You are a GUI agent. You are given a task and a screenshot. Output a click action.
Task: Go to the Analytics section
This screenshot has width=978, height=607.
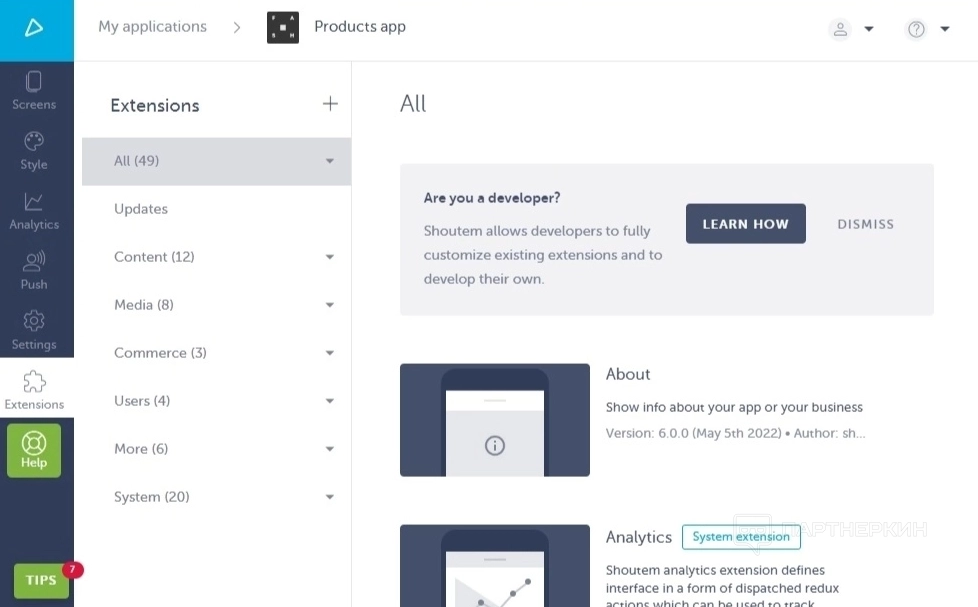coord(34,210)
